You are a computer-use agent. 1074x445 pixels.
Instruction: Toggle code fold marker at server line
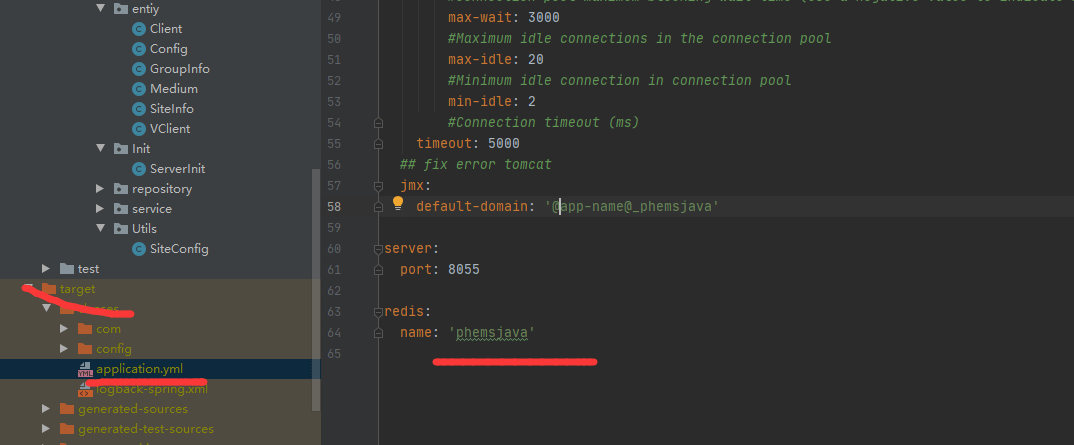coord(378,248)
